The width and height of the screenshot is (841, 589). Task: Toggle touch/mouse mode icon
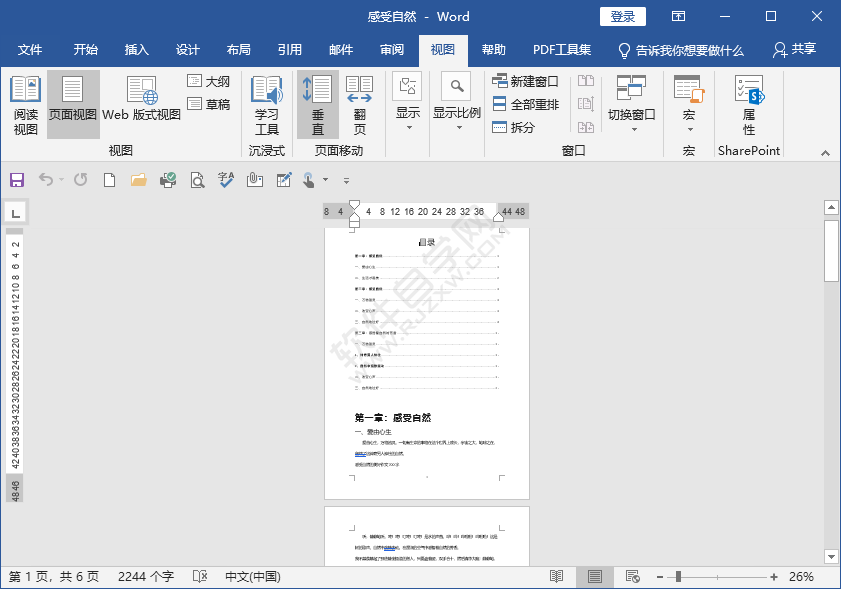(x=309, y=180)
